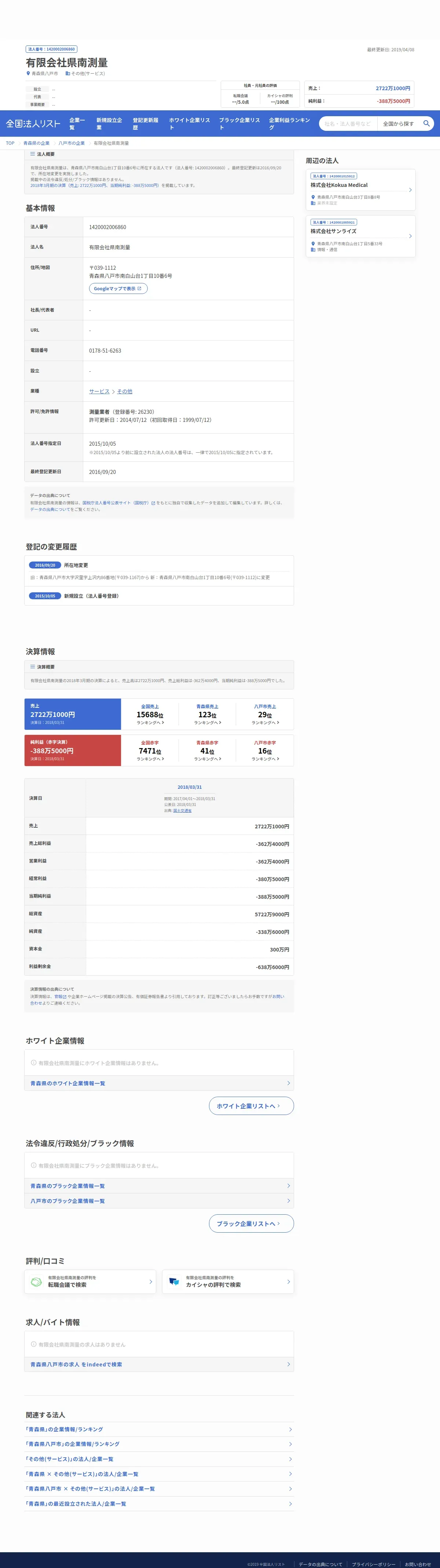
Task: Click external-link icon in Googleマップで表示 button
Action: (139, 288)
